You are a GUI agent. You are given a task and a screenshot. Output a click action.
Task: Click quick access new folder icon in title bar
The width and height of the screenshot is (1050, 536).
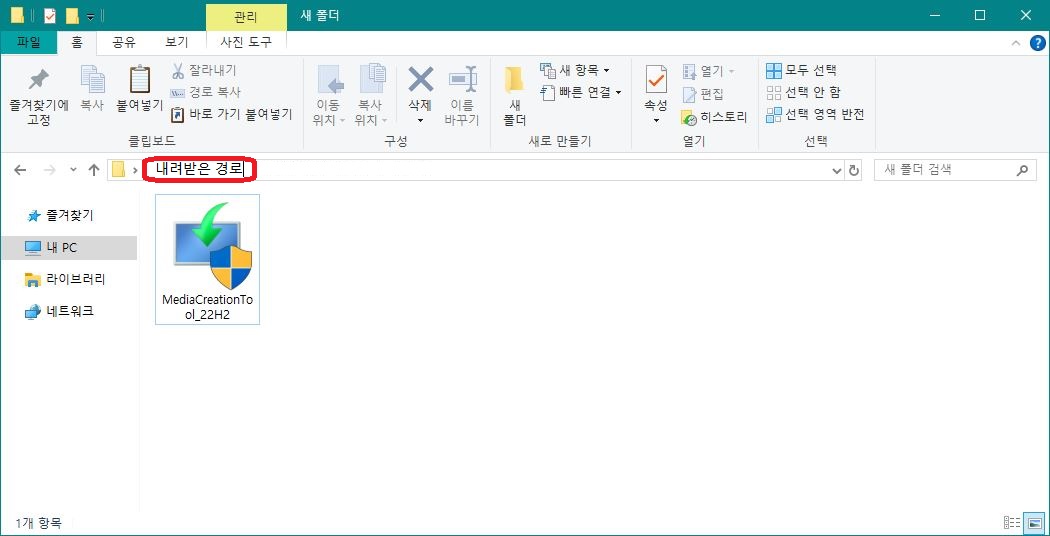click(x=72, y=15)
